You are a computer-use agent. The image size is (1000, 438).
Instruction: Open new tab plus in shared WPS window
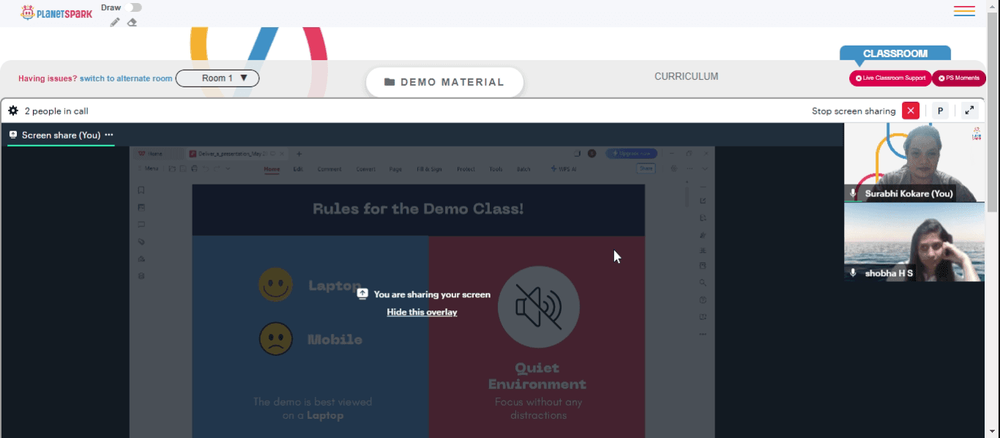pos(299,154)
